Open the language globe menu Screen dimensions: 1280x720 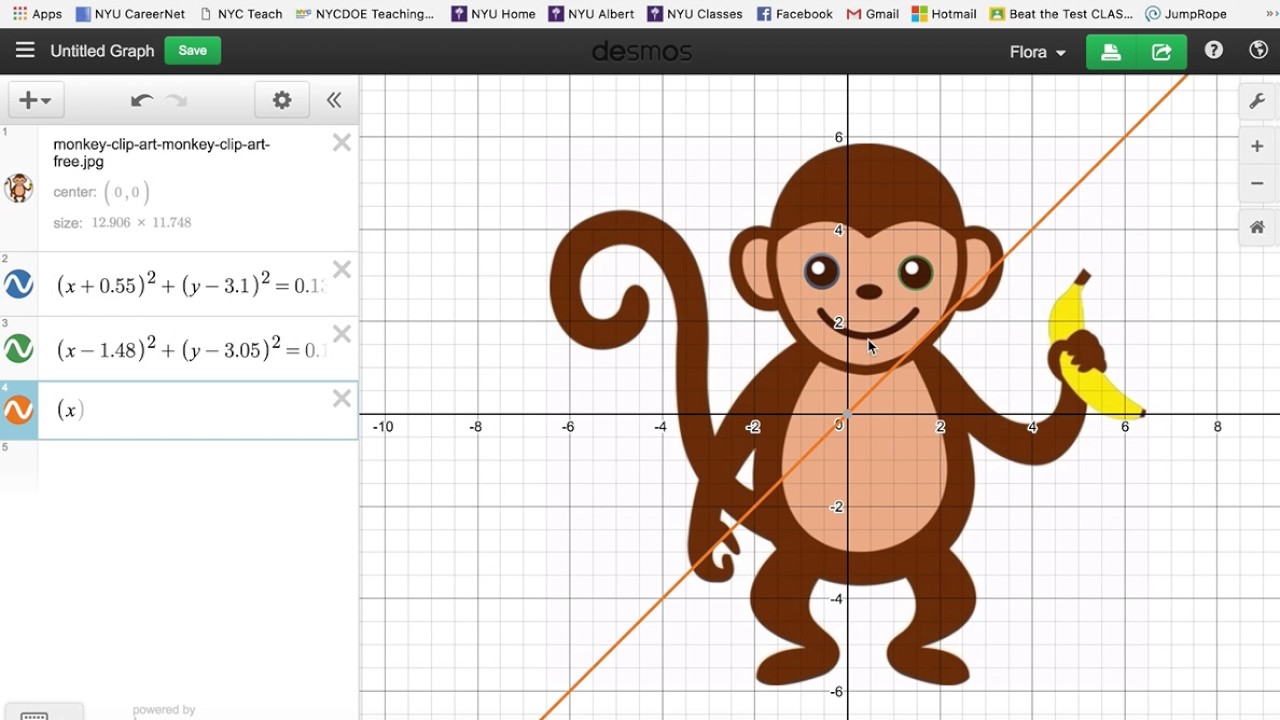(1259, 51)
